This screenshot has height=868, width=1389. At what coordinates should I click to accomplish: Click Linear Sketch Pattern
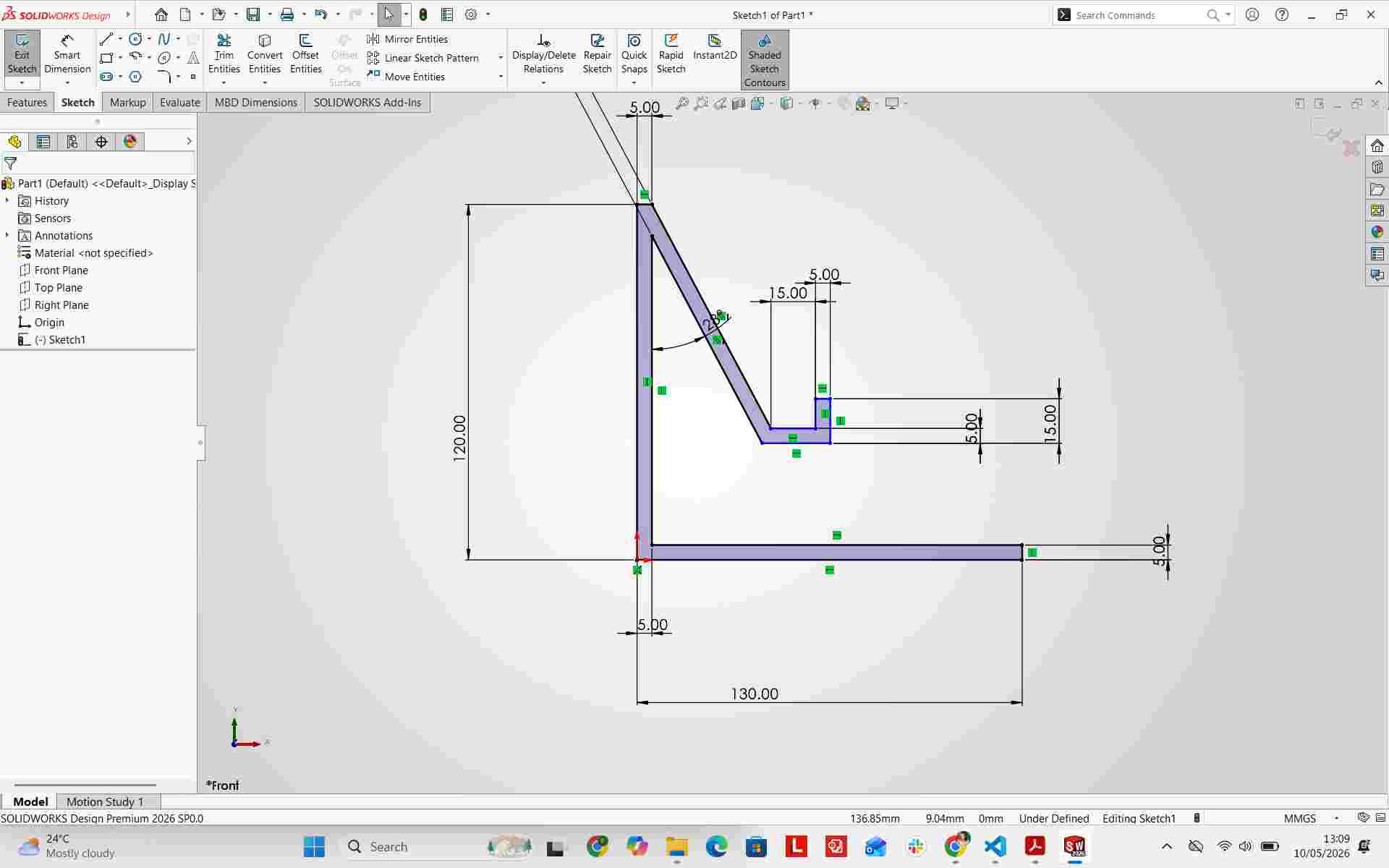(422, 58)
